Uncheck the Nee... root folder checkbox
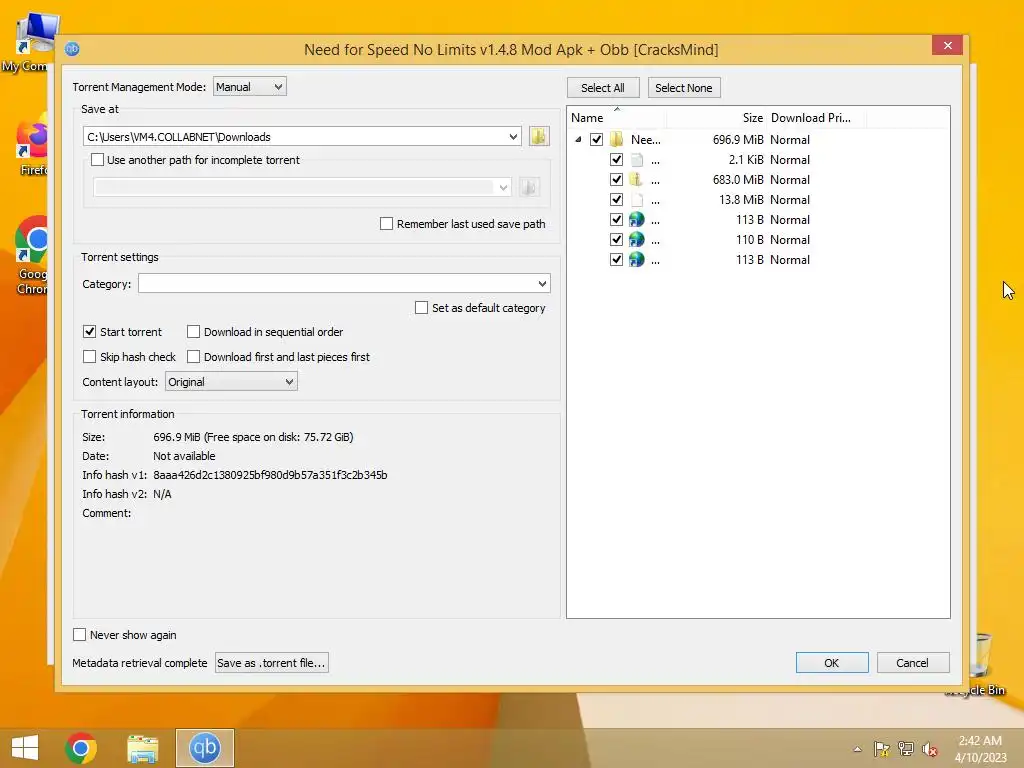The image size is (1024, 768). pos(596,140)
